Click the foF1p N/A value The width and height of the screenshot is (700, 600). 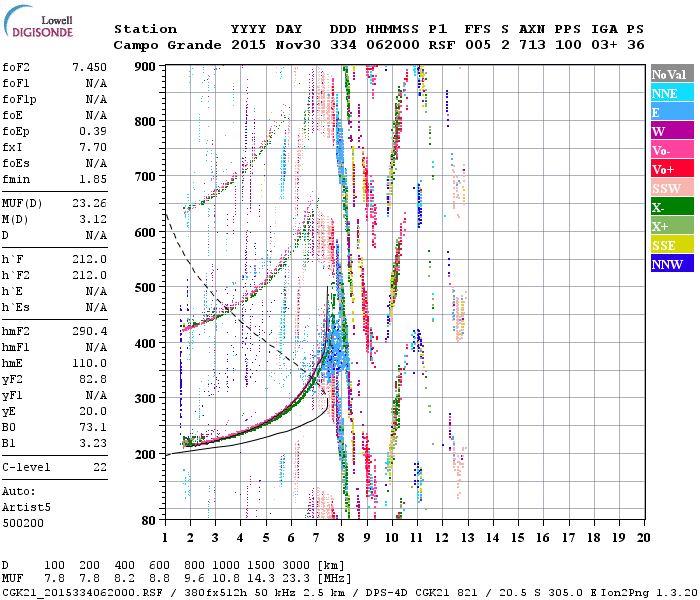click(96, 99)
